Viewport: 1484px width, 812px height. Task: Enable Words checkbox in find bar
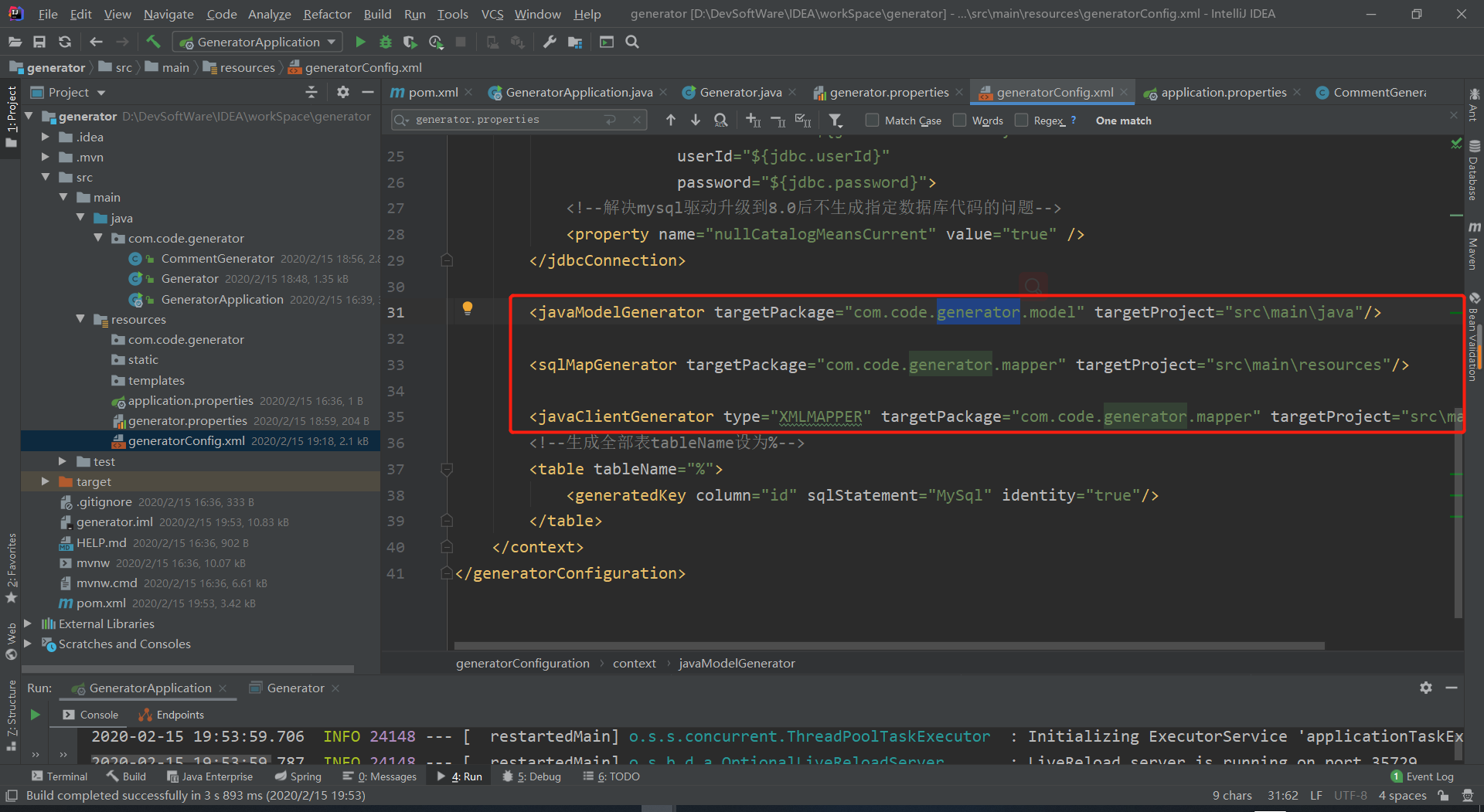pyautogui.click(x=960, y=121)
